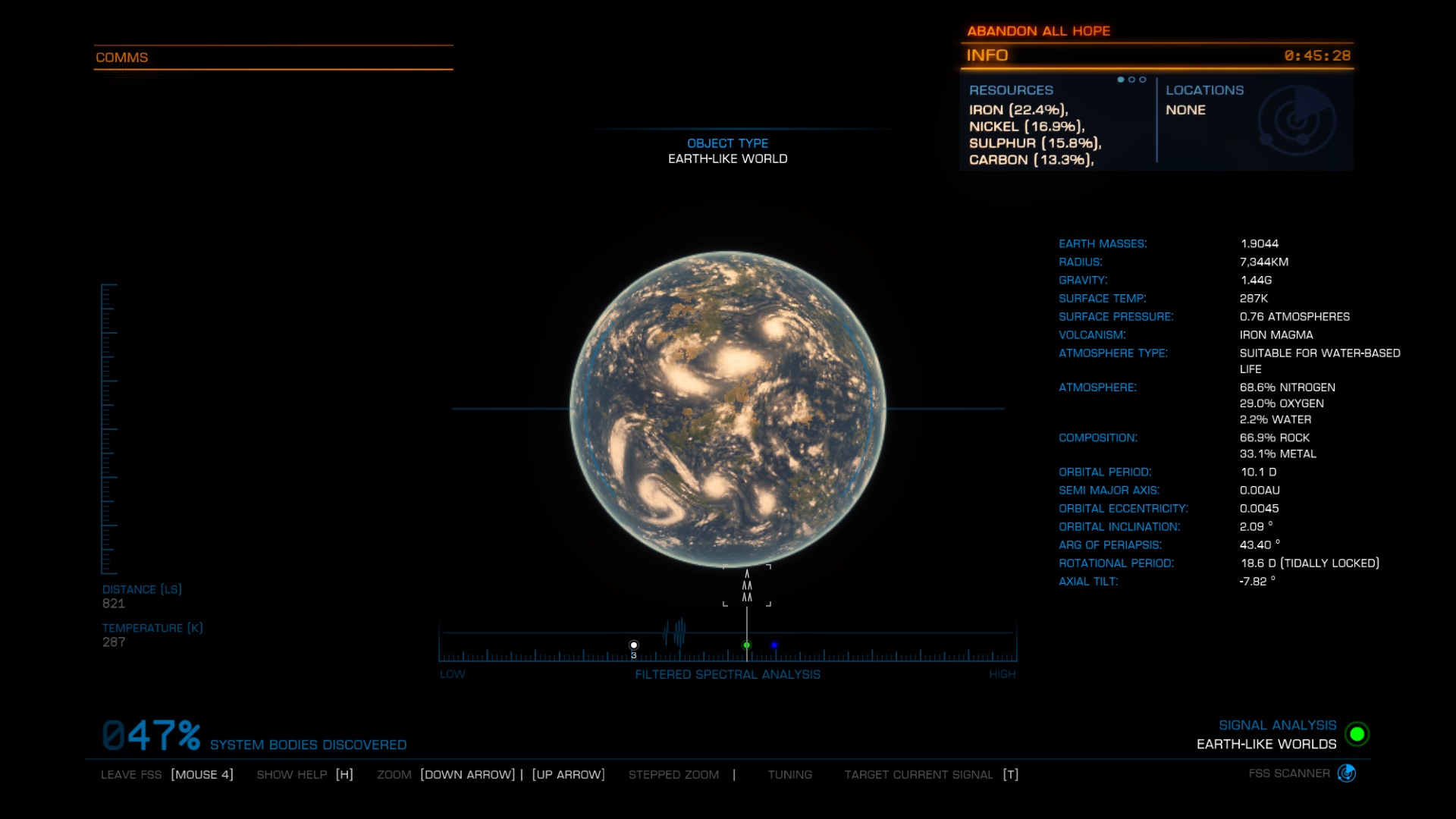This screenshot has width=1456, height=819.
Task: Click Axial Tilt value '-7.82 °'
Action: point(1257,581)
